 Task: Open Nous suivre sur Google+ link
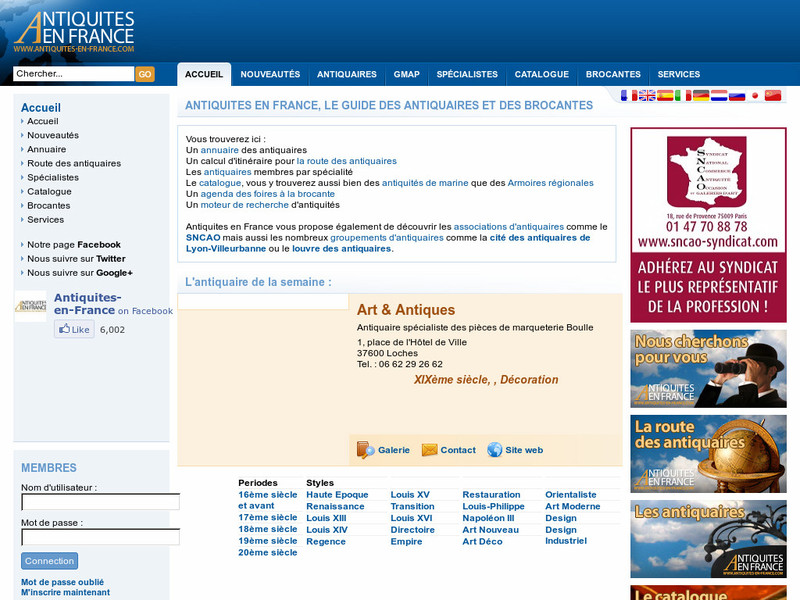point(80,272)
